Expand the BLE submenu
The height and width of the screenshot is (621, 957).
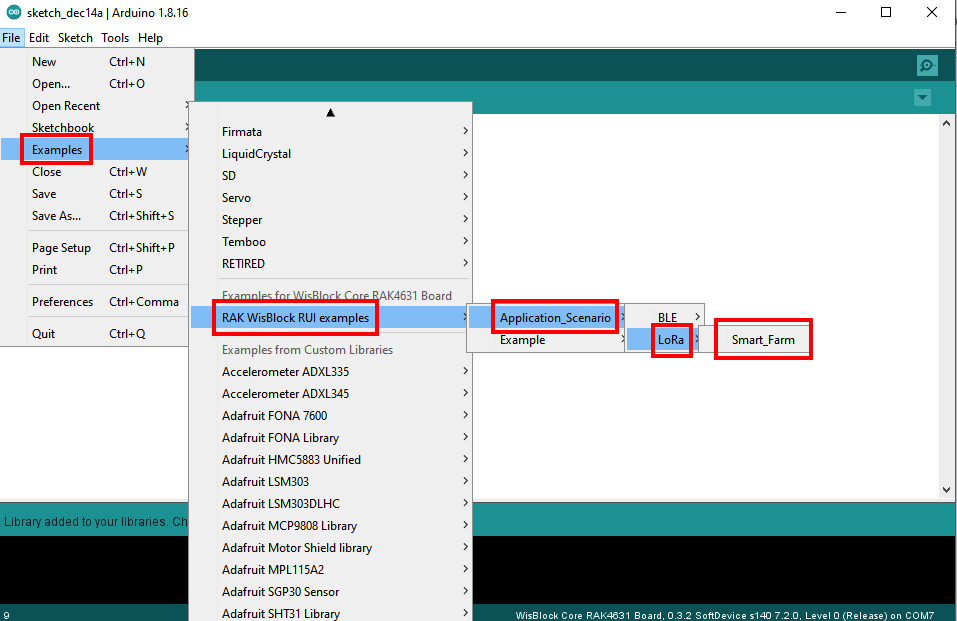point(665,318)
